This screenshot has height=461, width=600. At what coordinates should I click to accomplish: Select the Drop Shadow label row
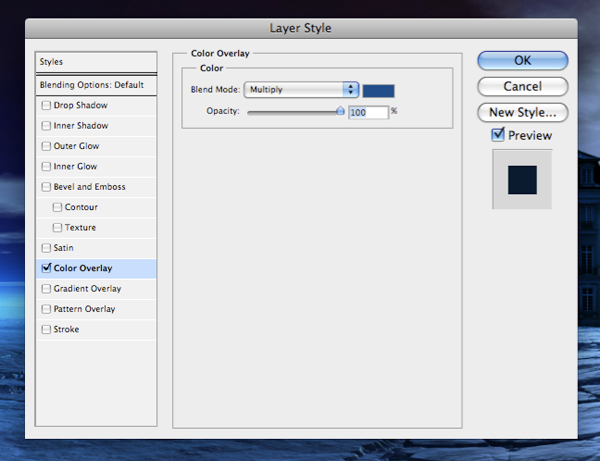(96, 105)
